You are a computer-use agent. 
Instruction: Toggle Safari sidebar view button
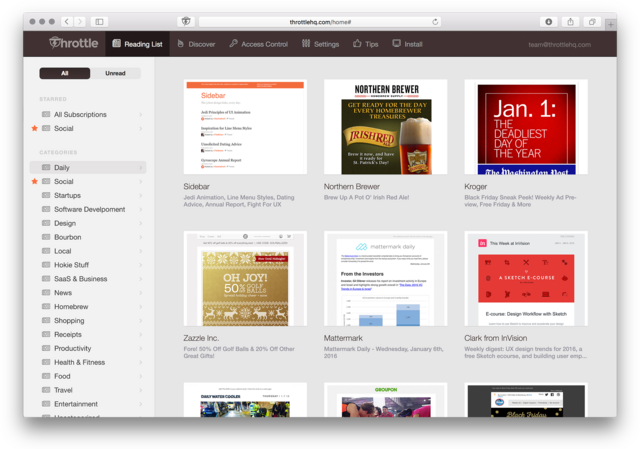(99, 22)
